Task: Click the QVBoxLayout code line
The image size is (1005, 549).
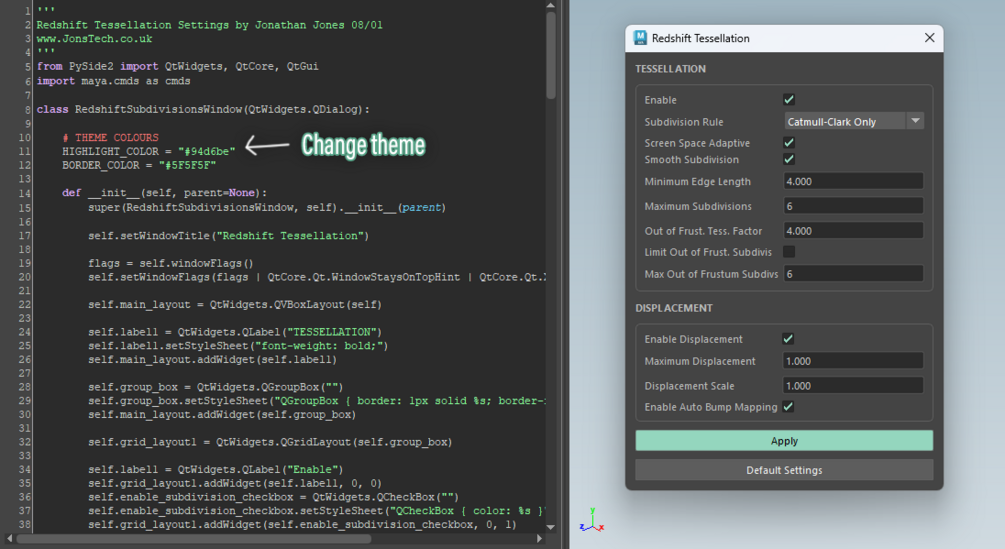Action: click(235, 304)
